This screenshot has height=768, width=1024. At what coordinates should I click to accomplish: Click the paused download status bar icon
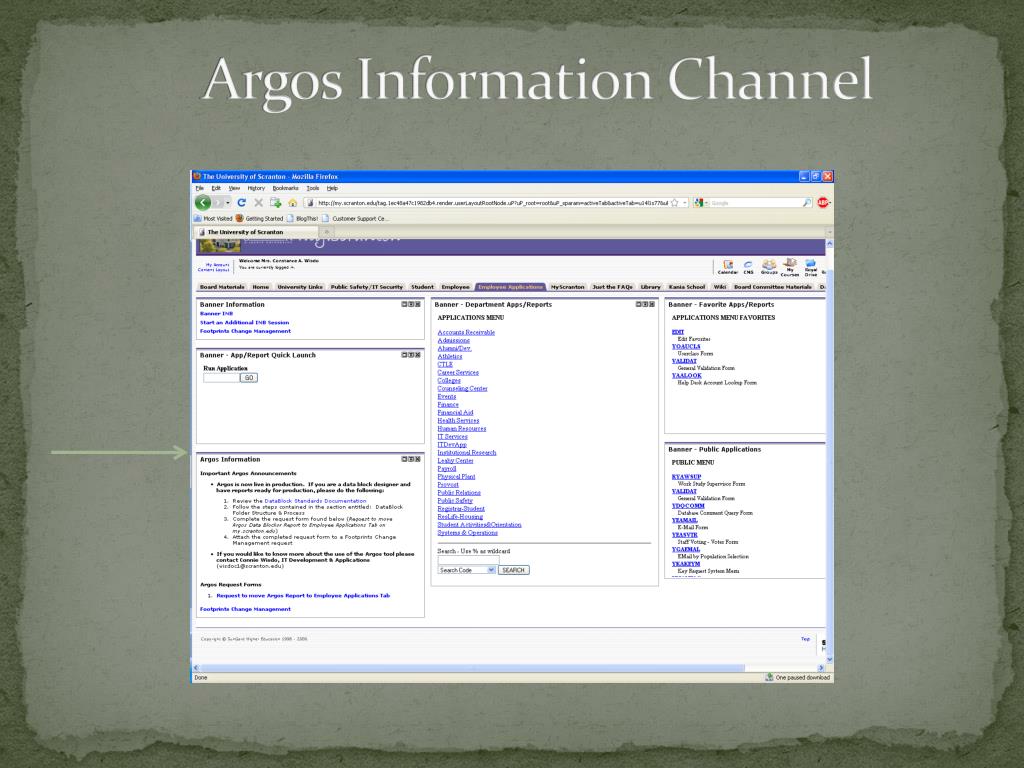(769, 677)
